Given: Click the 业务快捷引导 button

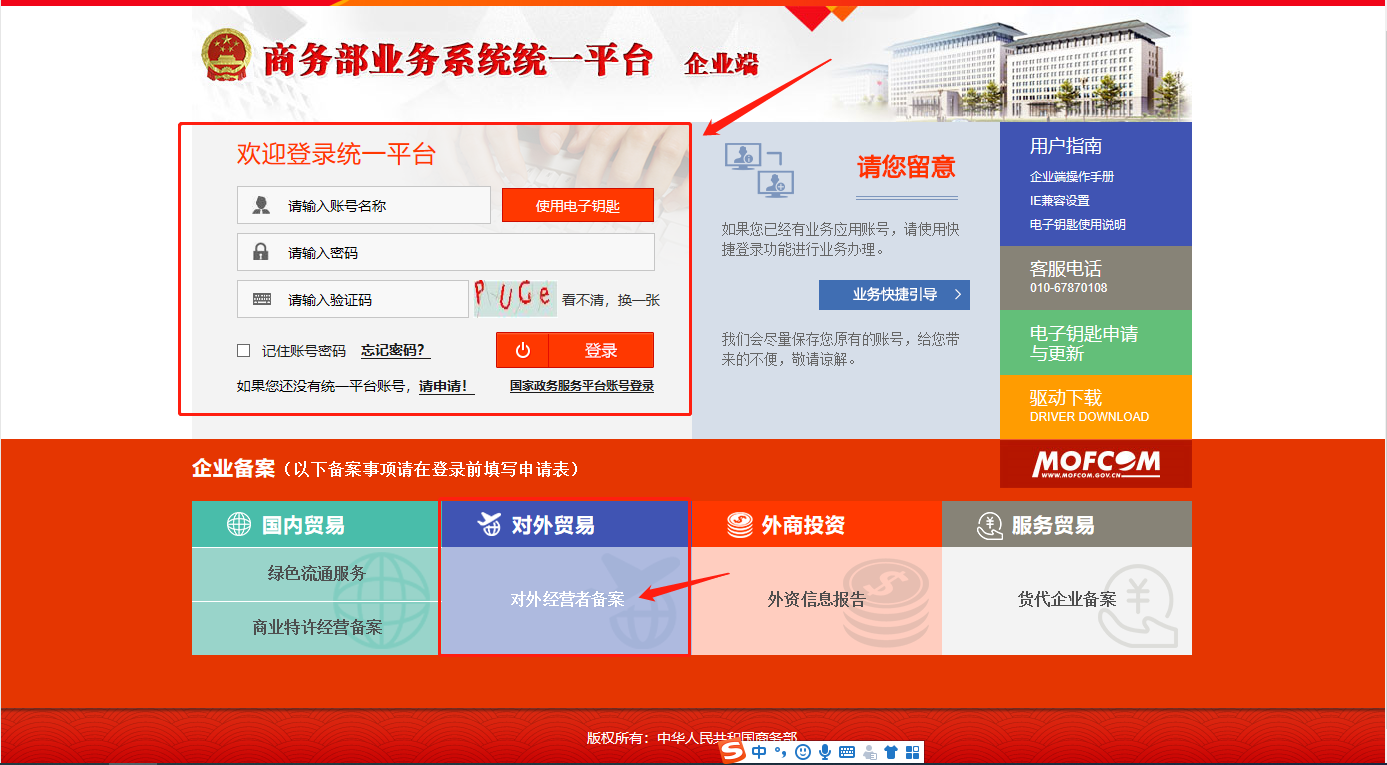Looking at the screenshot, I should pos(893,294).
